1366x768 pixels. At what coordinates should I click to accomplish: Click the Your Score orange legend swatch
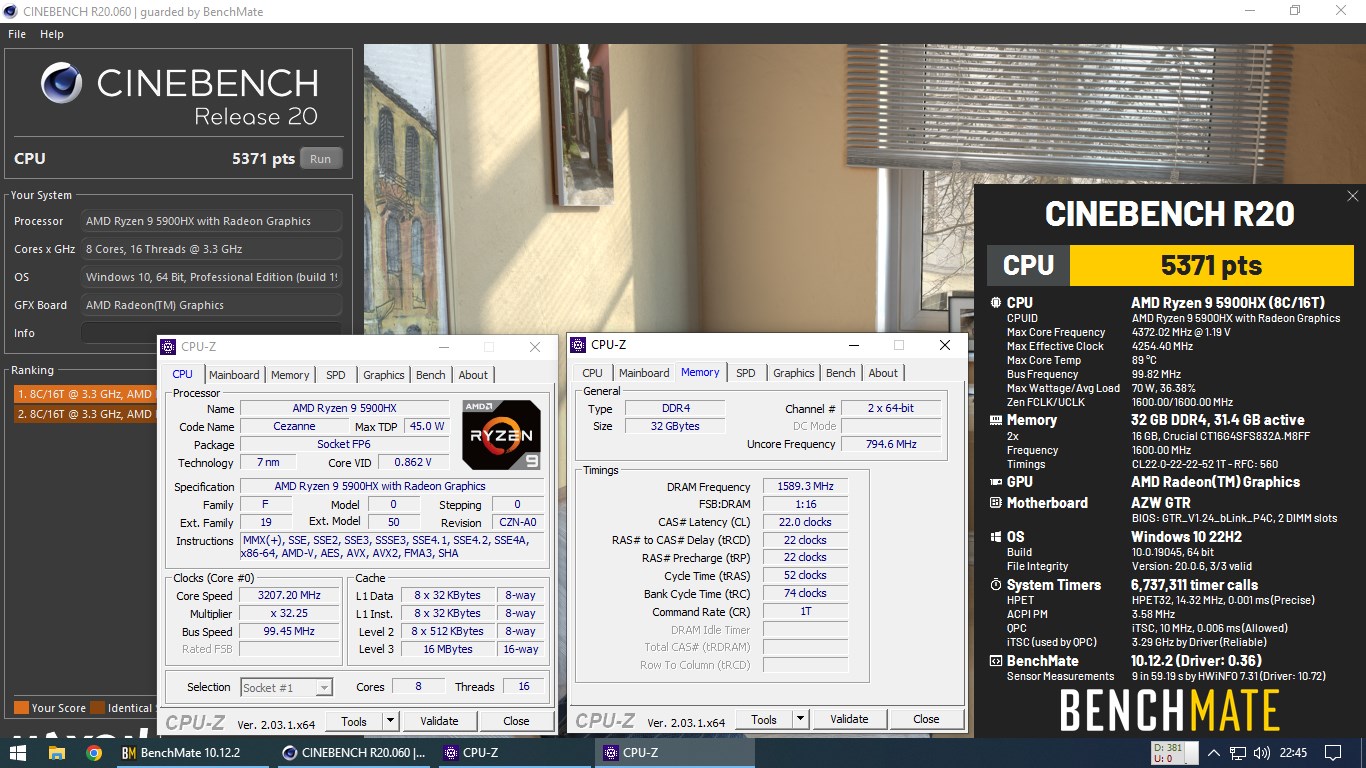21,708
